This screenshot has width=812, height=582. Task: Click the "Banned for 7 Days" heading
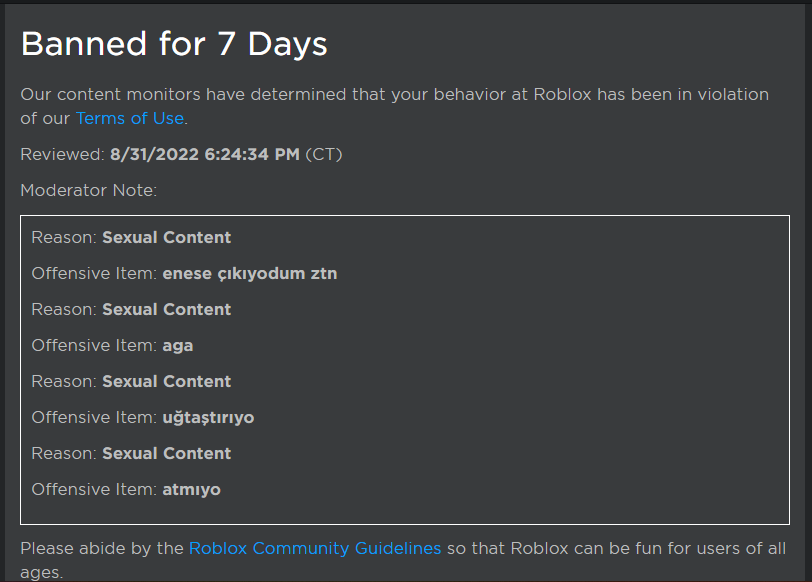pyautogui.click(x=174, y=44)
